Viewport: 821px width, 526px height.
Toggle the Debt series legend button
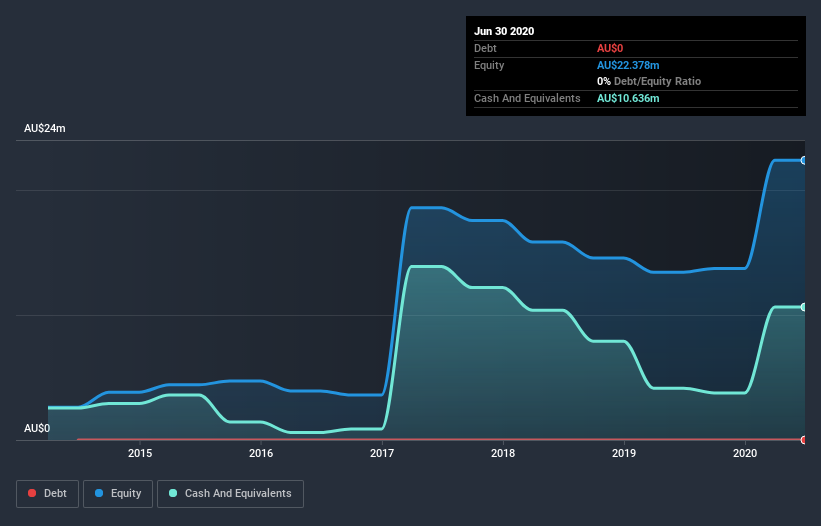(x=47, y=494)
